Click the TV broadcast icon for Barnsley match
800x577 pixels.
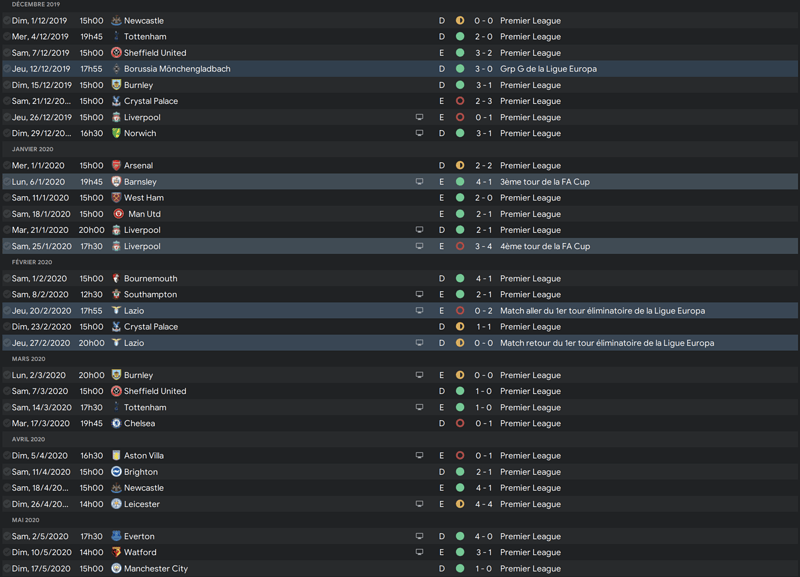[x=420, y=182]
